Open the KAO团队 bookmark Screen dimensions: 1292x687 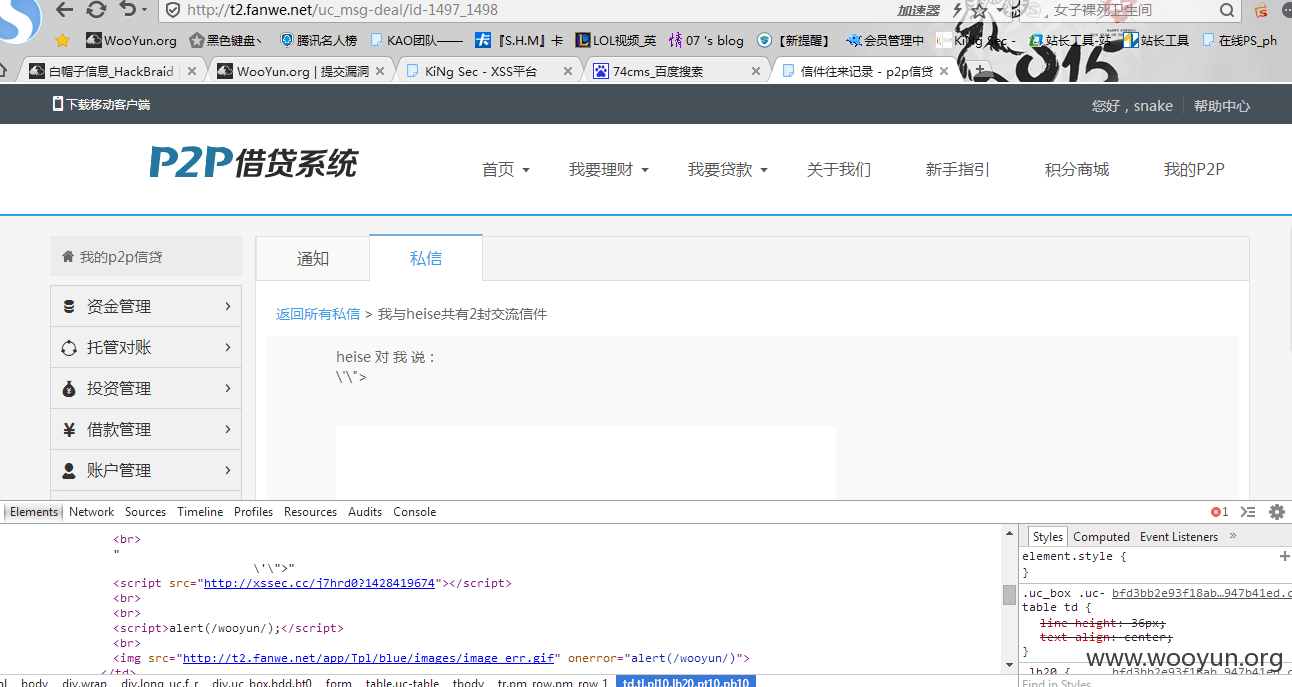(x=416, y=41)
